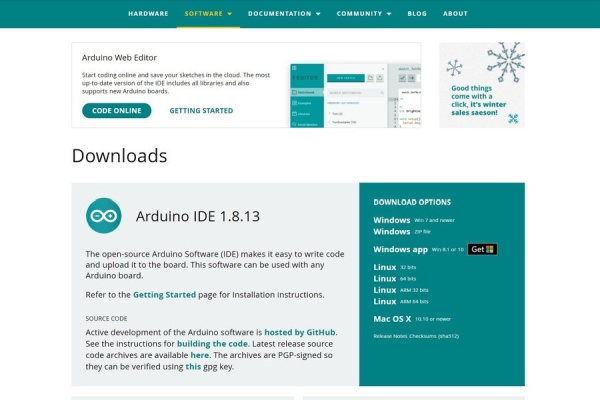600x400 pixels.
Task: Follow the Getting Started installation link in the description
Action: [164, 295]
